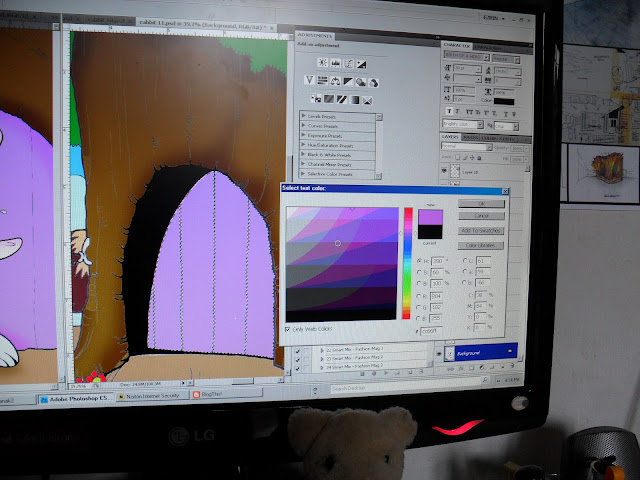
Task: Add a Brightness/Contrast adjustment
Action: click(x=322, y=62)
